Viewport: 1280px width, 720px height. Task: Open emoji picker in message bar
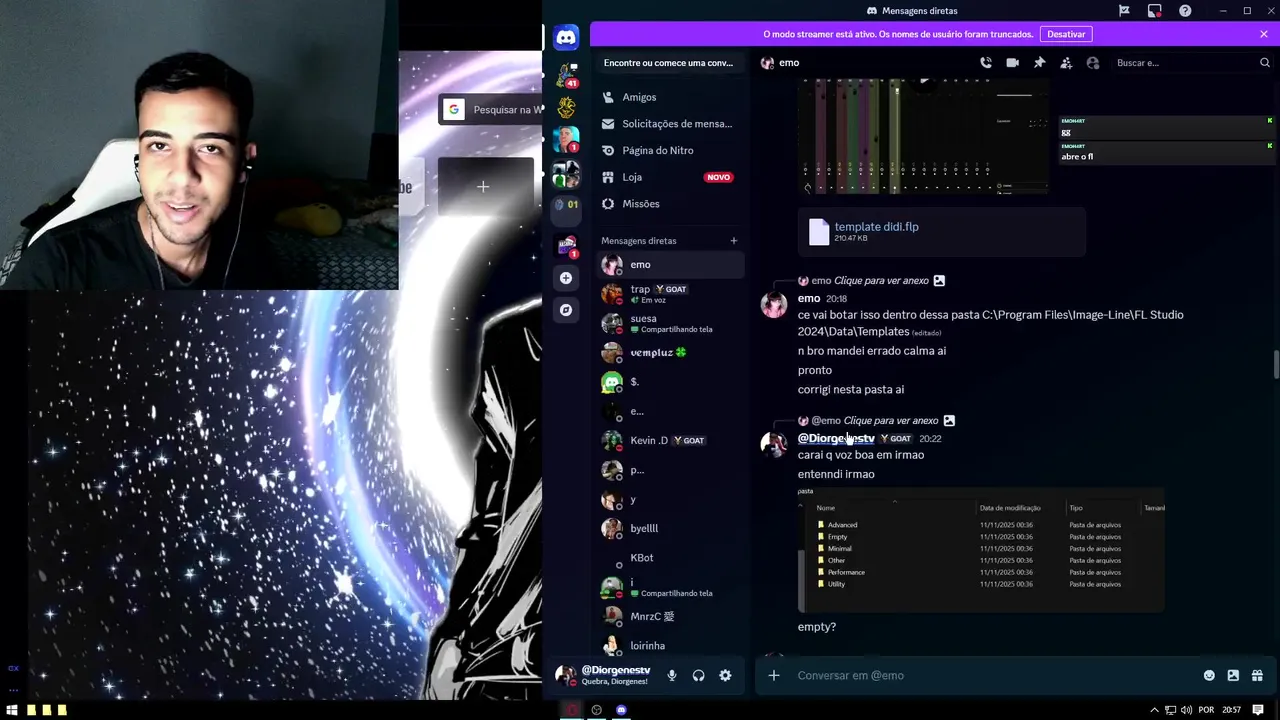click(x=1209, y=676)
